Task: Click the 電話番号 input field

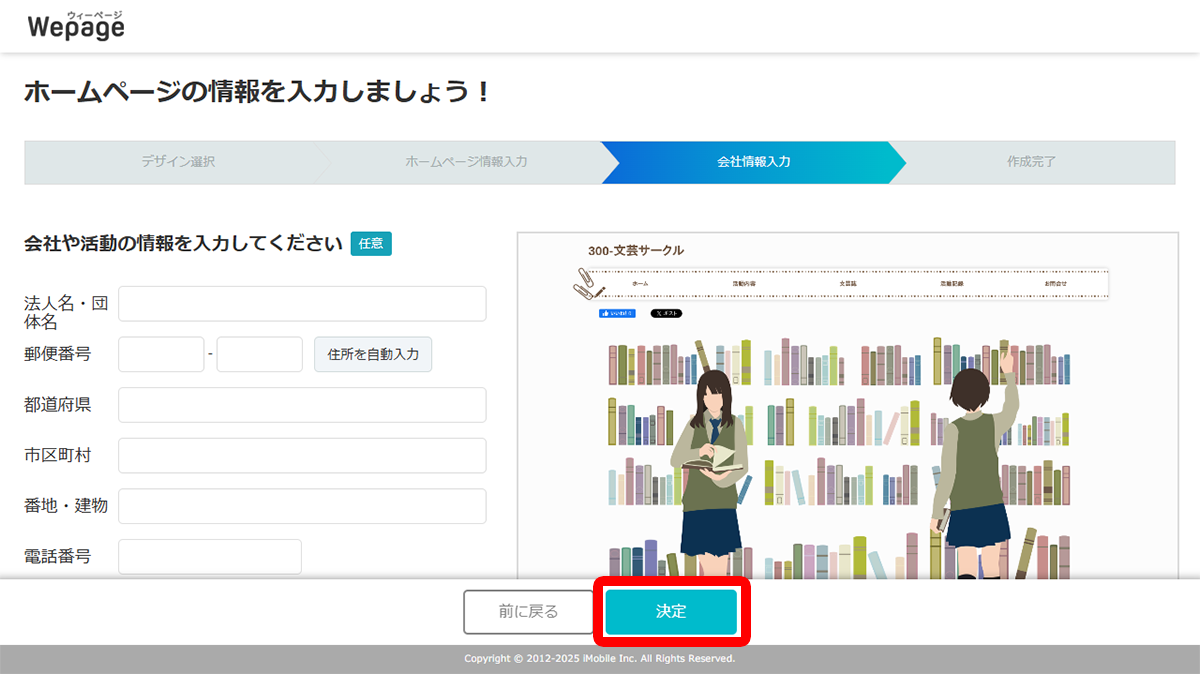Action: [209, 555]
